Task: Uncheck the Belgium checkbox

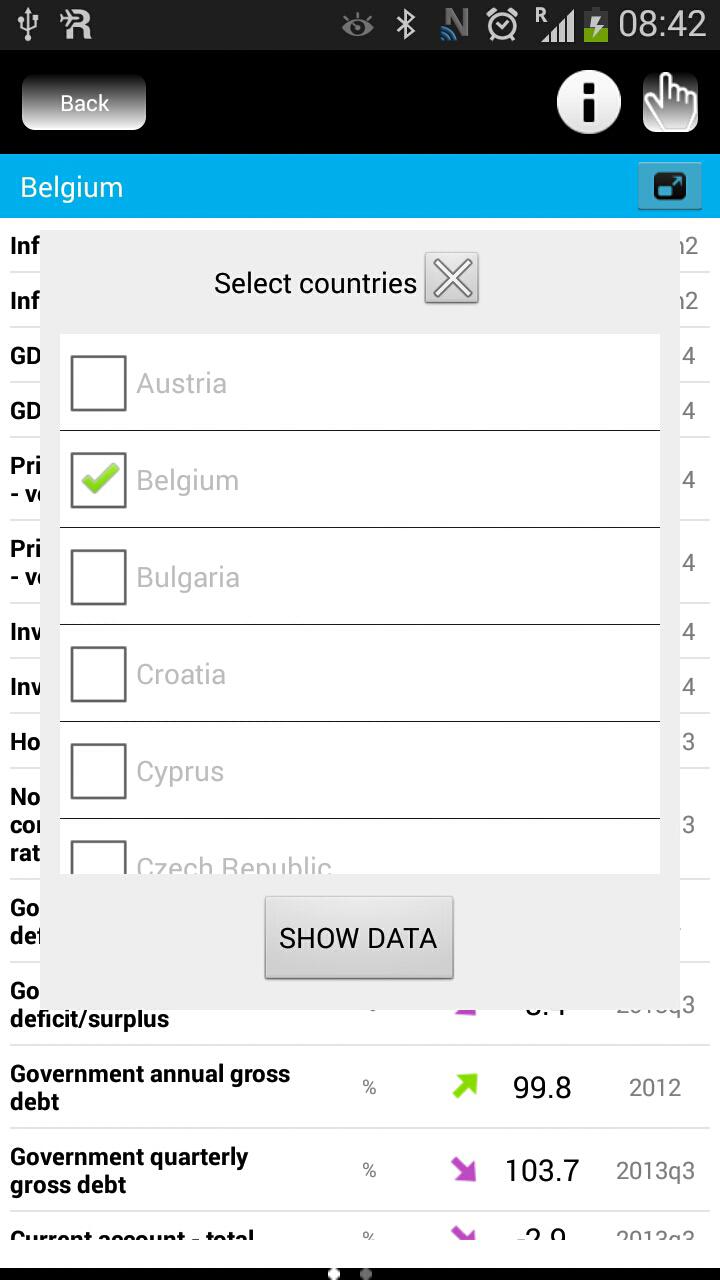Action: pos(98,480)
